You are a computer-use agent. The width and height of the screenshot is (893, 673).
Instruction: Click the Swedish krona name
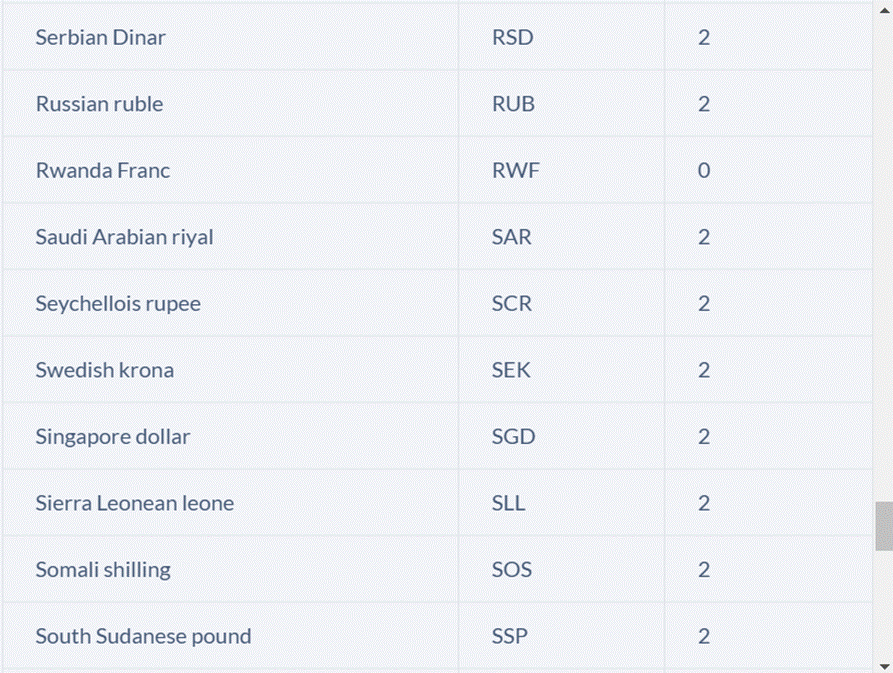[105, 370]
